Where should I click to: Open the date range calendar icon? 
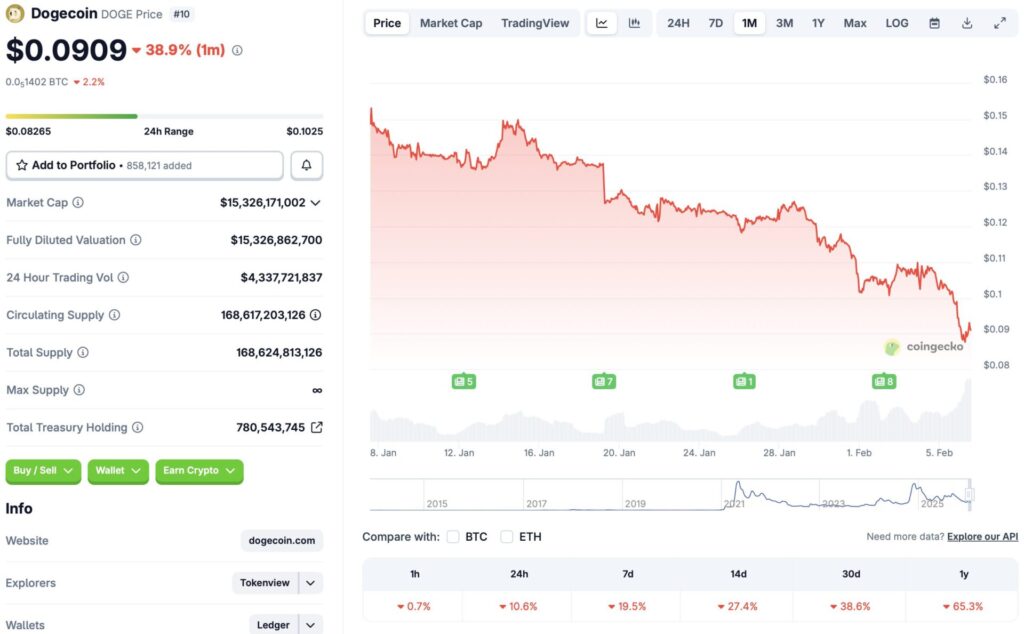pos(934,22)
